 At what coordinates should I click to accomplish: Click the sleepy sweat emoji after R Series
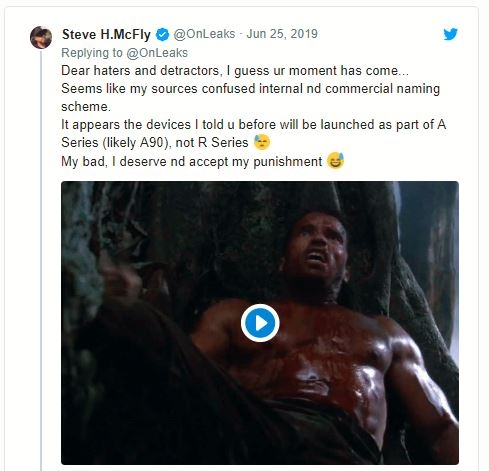coord(262,142)
